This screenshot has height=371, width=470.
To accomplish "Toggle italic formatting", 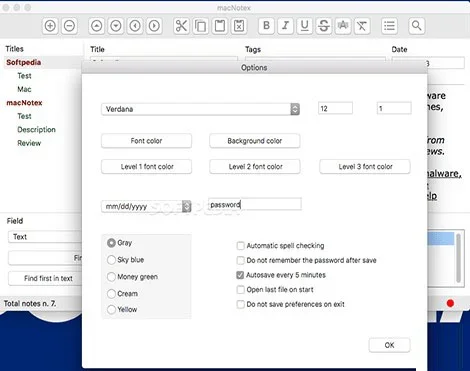I will 285,26.
